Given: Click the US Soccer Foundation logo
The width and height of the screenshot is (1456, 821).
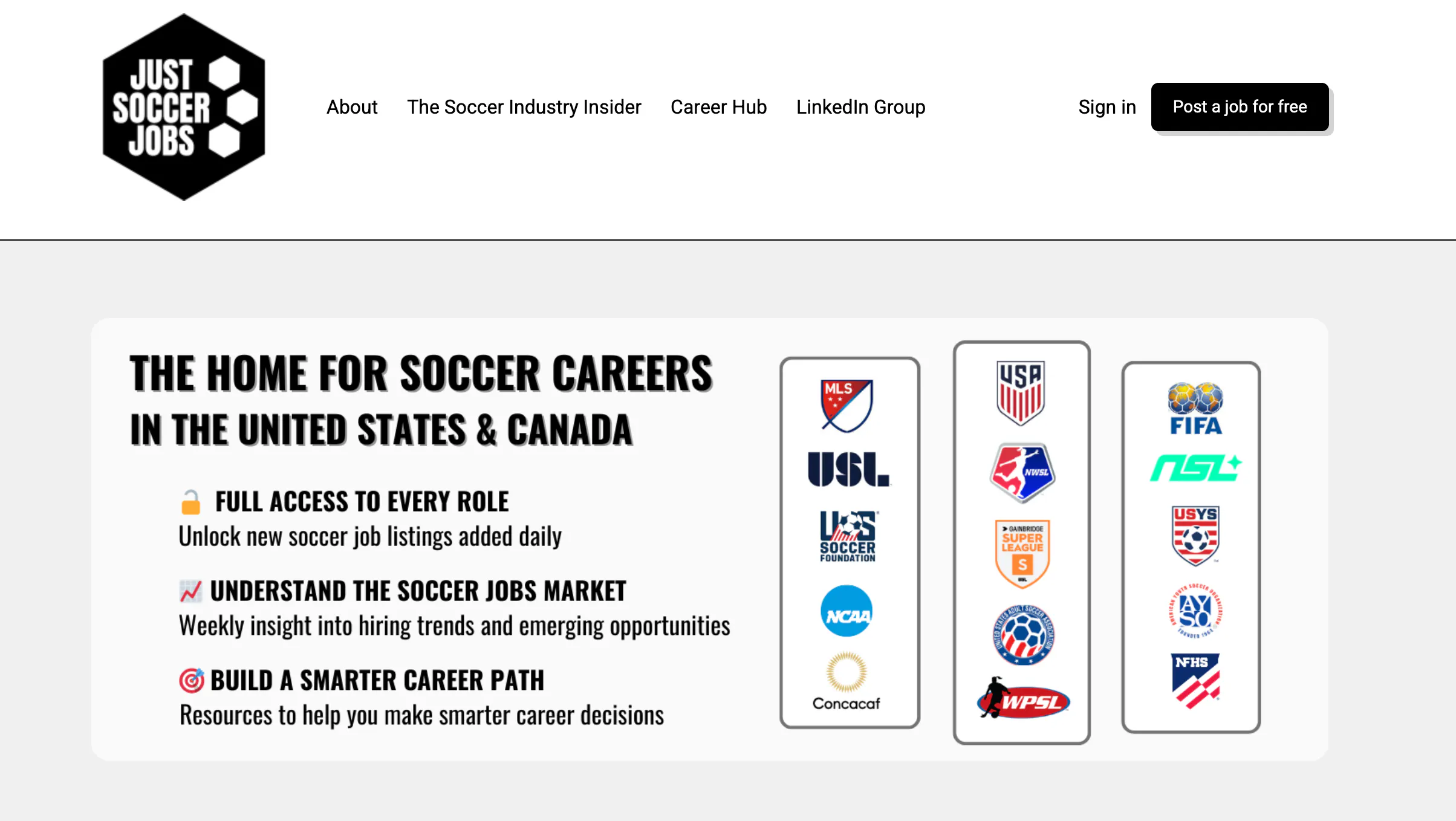Looking at the screenshot, I should pyautogui.click(x=848, y=537).
